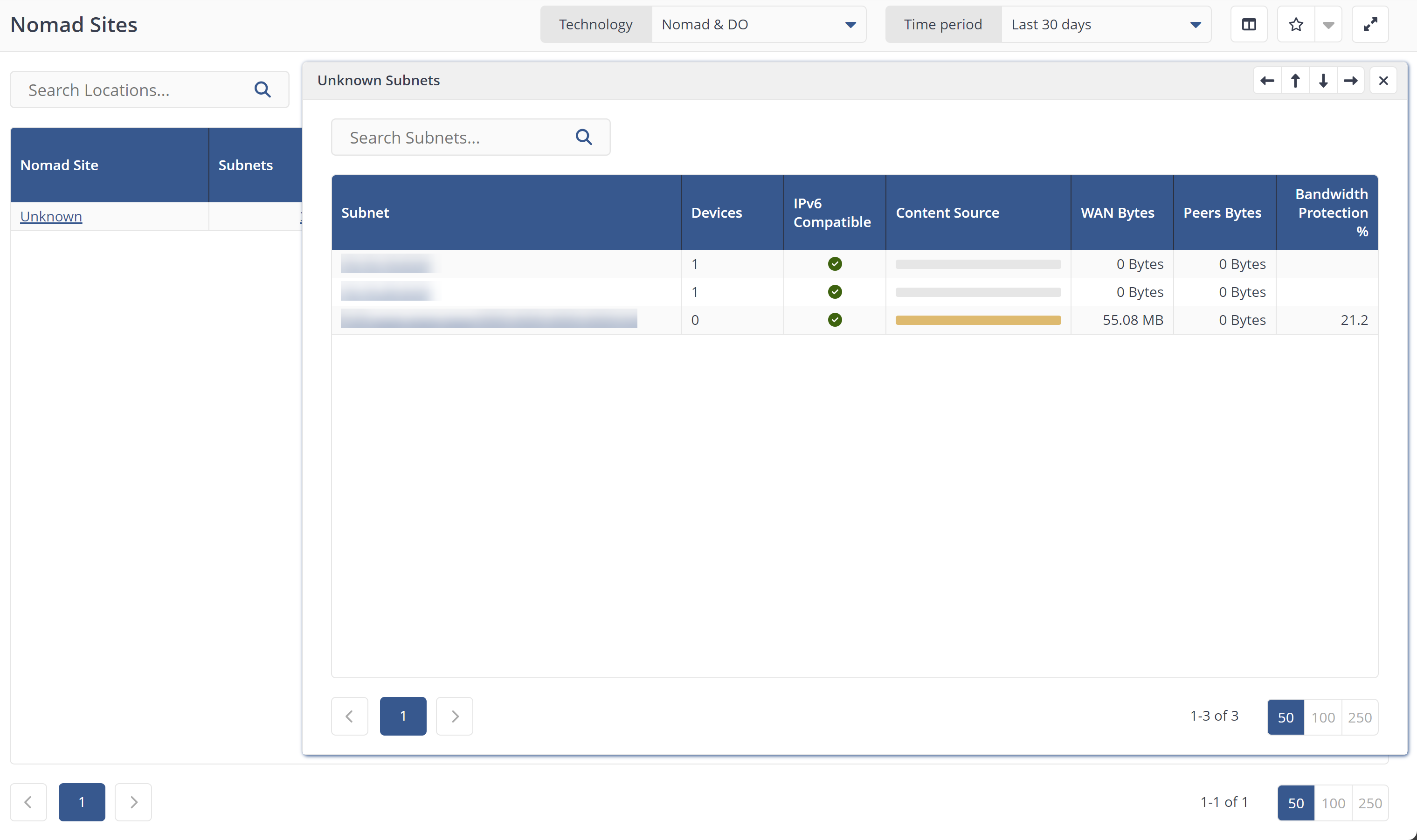Click the close panel X icon
Screen dimensions: 1417x840
(x=1384, y=80)
